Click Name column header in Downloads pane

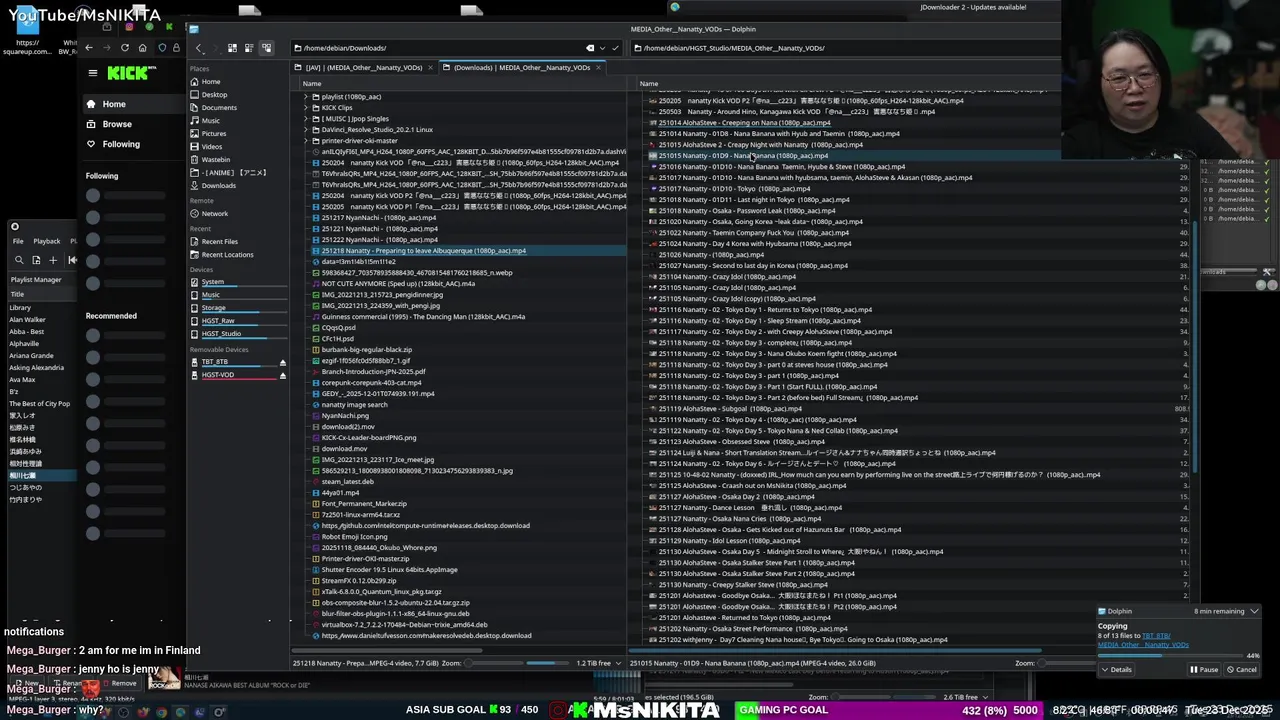point(312,84)
